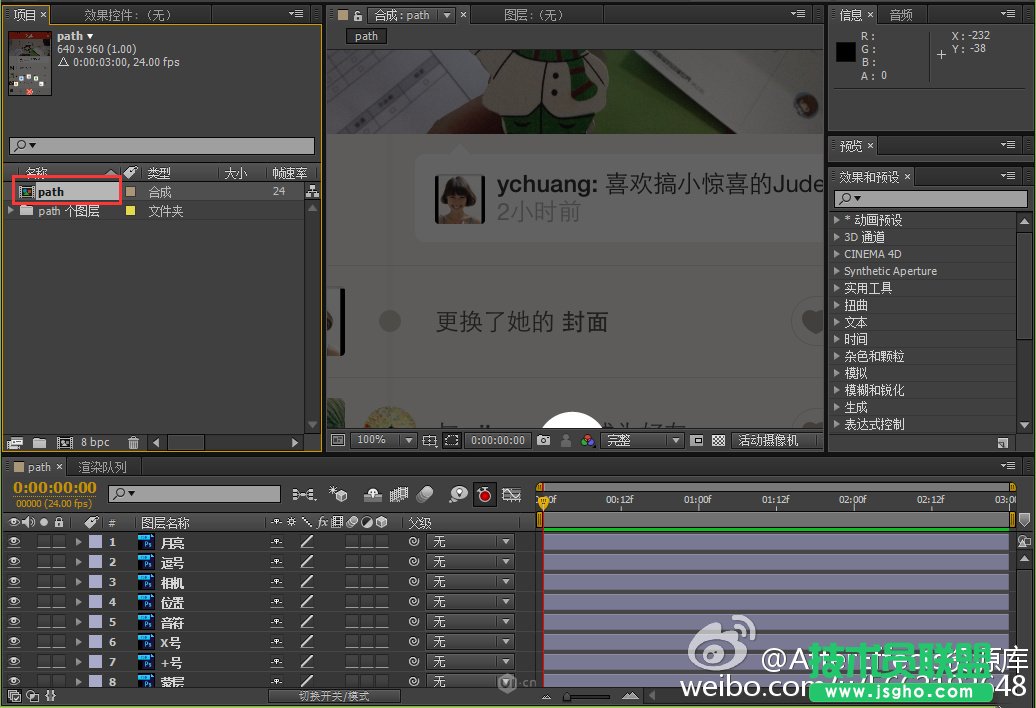Select the region of interest tool
Image resolution: width=1036 pixels, height=708 pixels.
pos(451,440)
